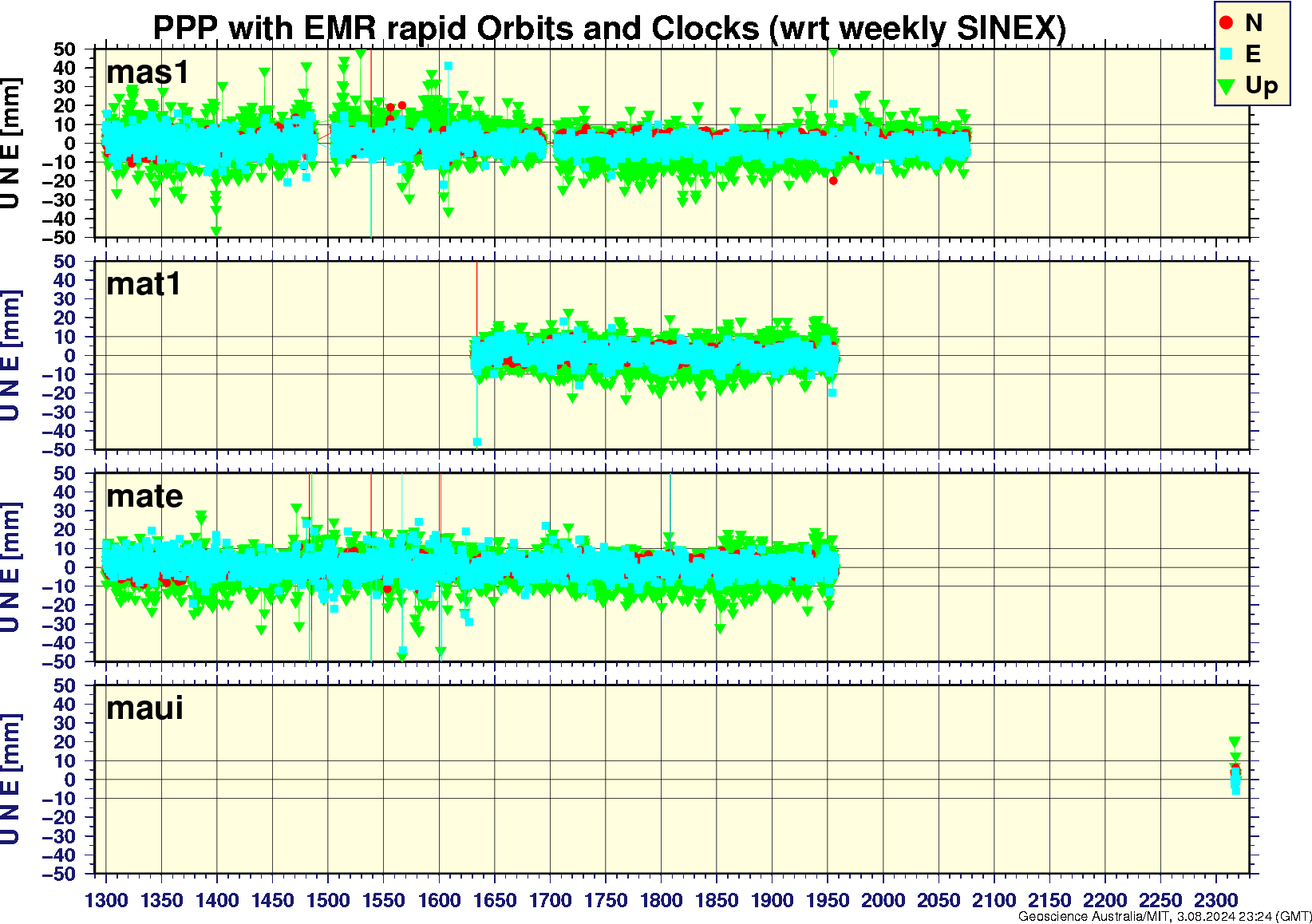Select the 'mate' station label
The image size is (1312, 924).
pos(144,496)
